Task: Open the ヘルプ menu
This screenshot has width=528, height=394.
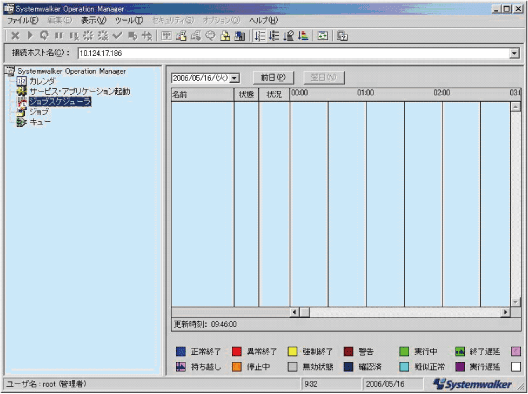Action: click(263, 20)
